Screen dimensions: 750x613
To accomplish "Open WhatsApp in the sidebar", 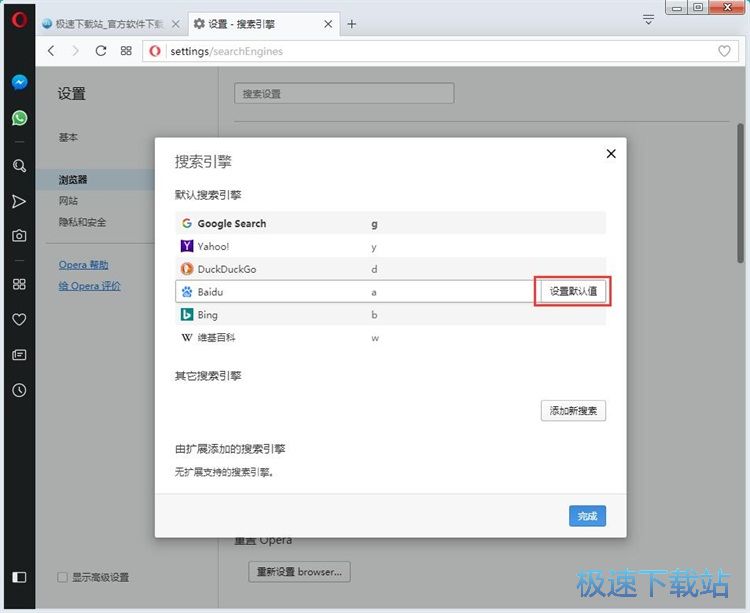I will (19, 118).
